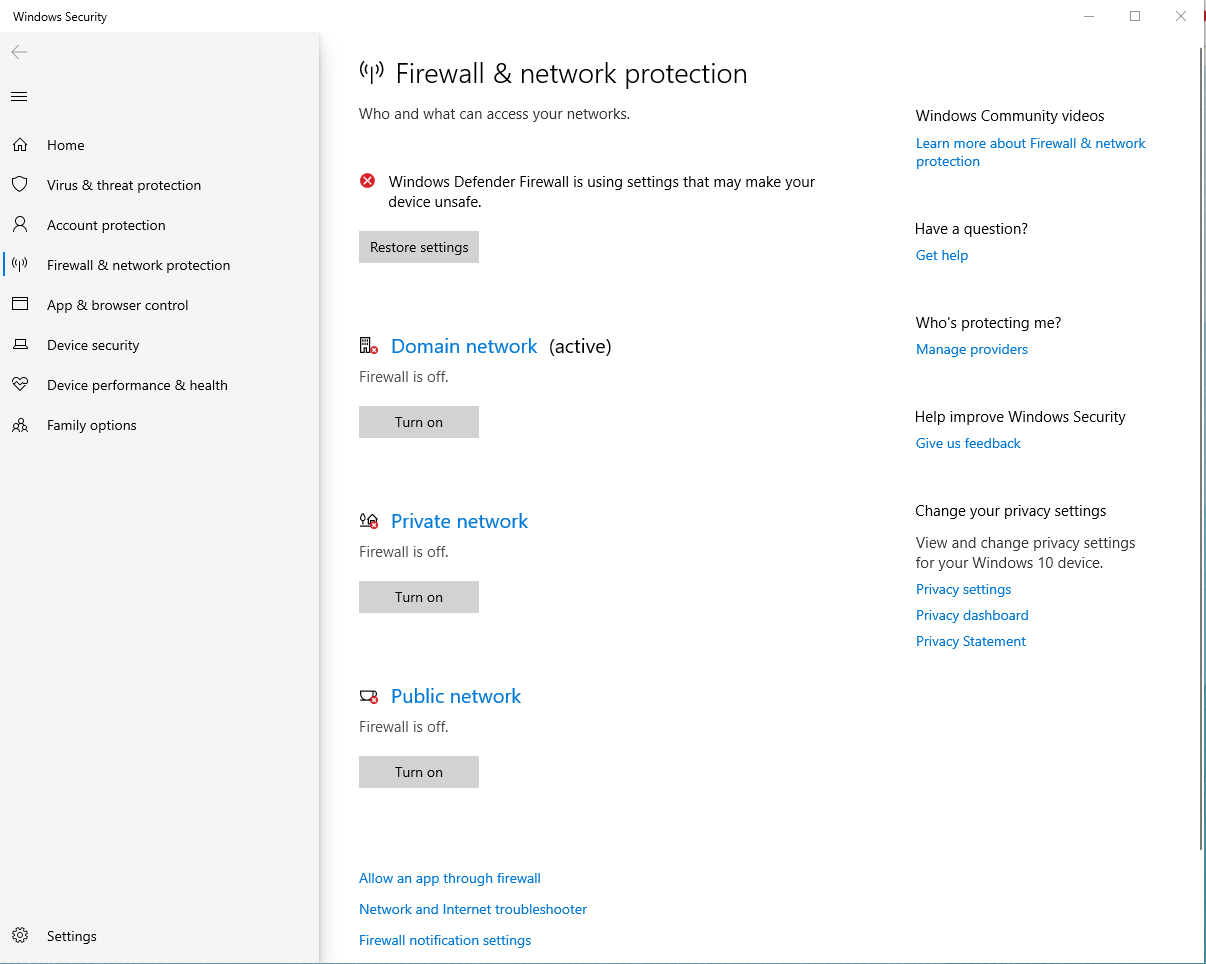
Task: Open Account protection section
Action: coord(106,225)
